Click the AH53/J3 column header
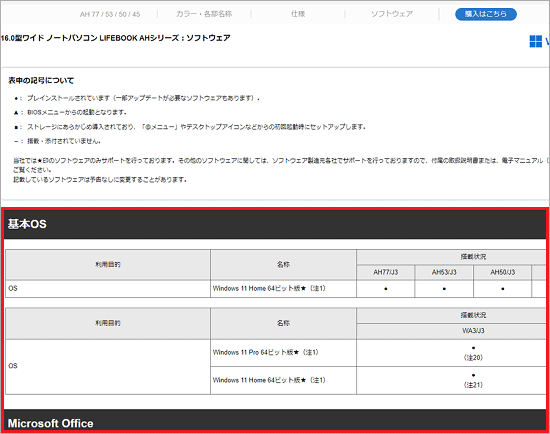Viewport: 550px width, 434px height. (444, 272)
